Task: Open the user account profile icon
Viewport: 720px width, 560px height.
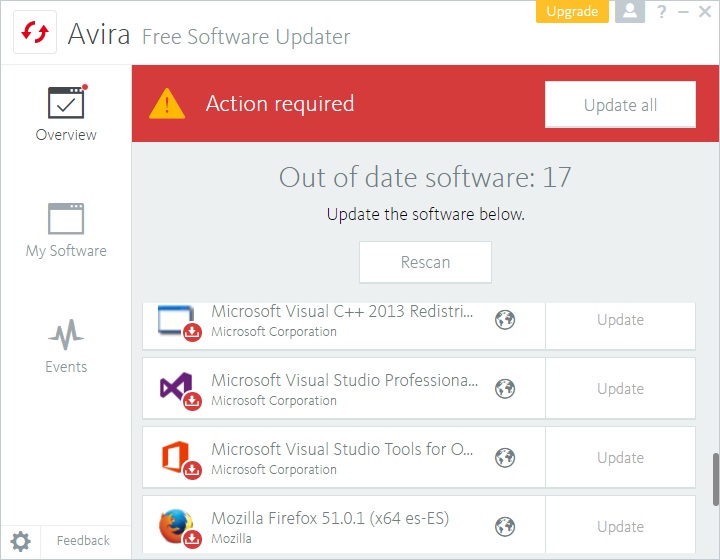Action: coord(630,11)
